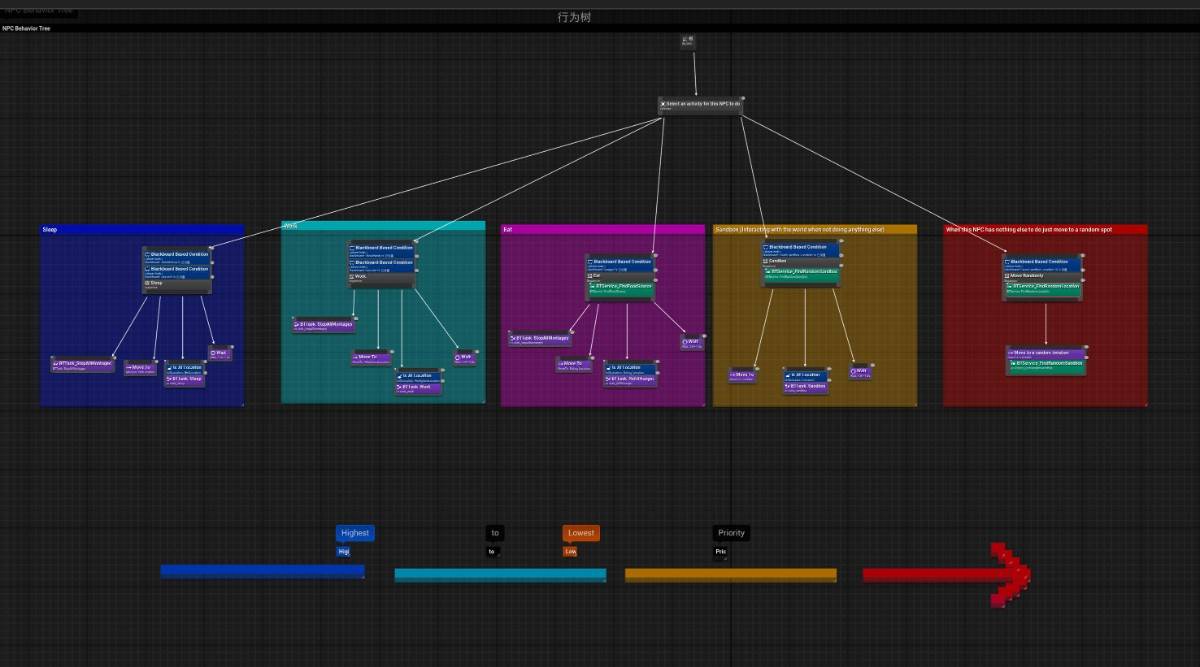Screen dimensions: 1200x667
Task: Select the black 'Priority' label
Action: click(731, 533)
